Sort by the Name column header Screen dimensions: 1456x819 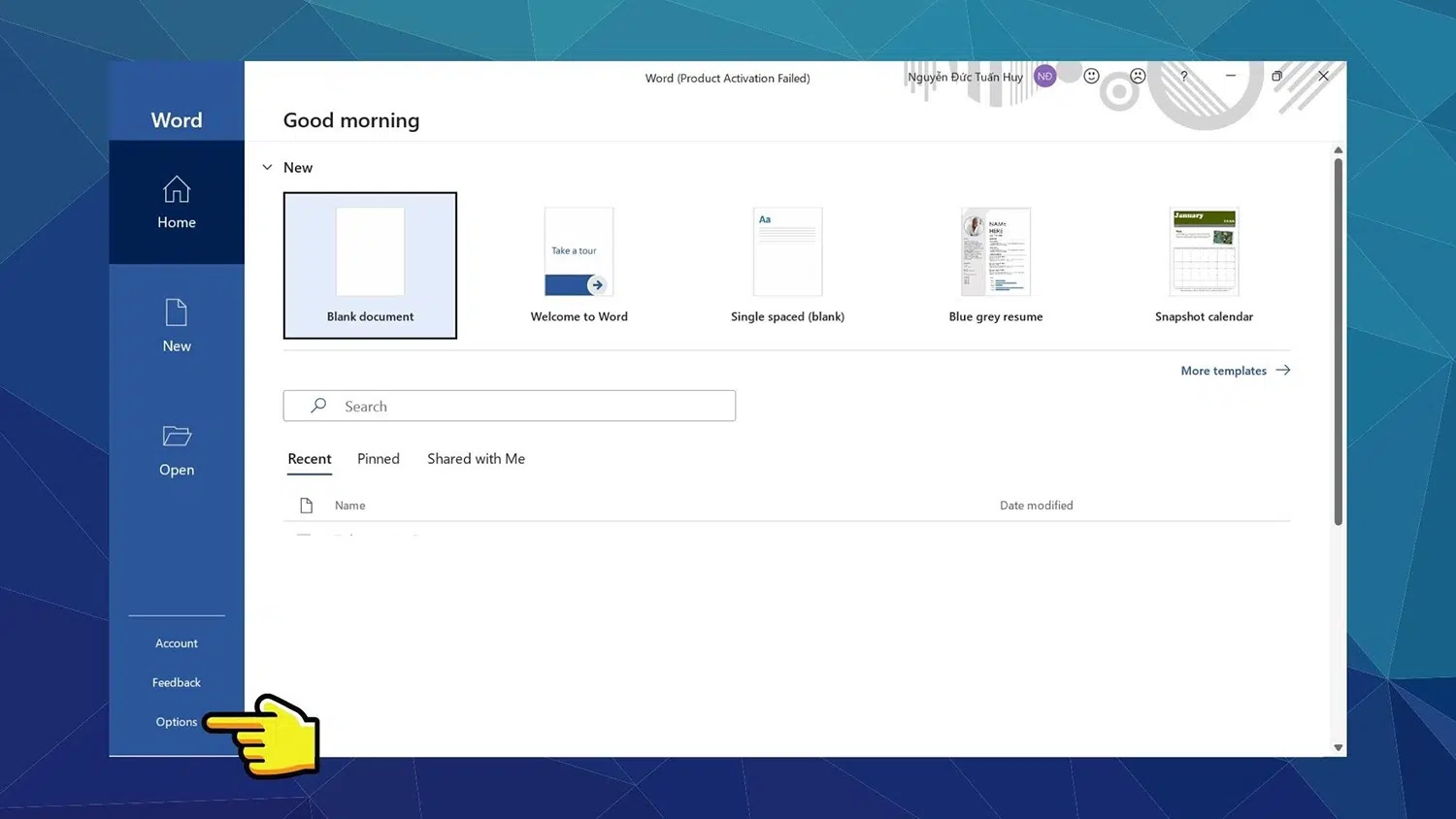point(350,506)
